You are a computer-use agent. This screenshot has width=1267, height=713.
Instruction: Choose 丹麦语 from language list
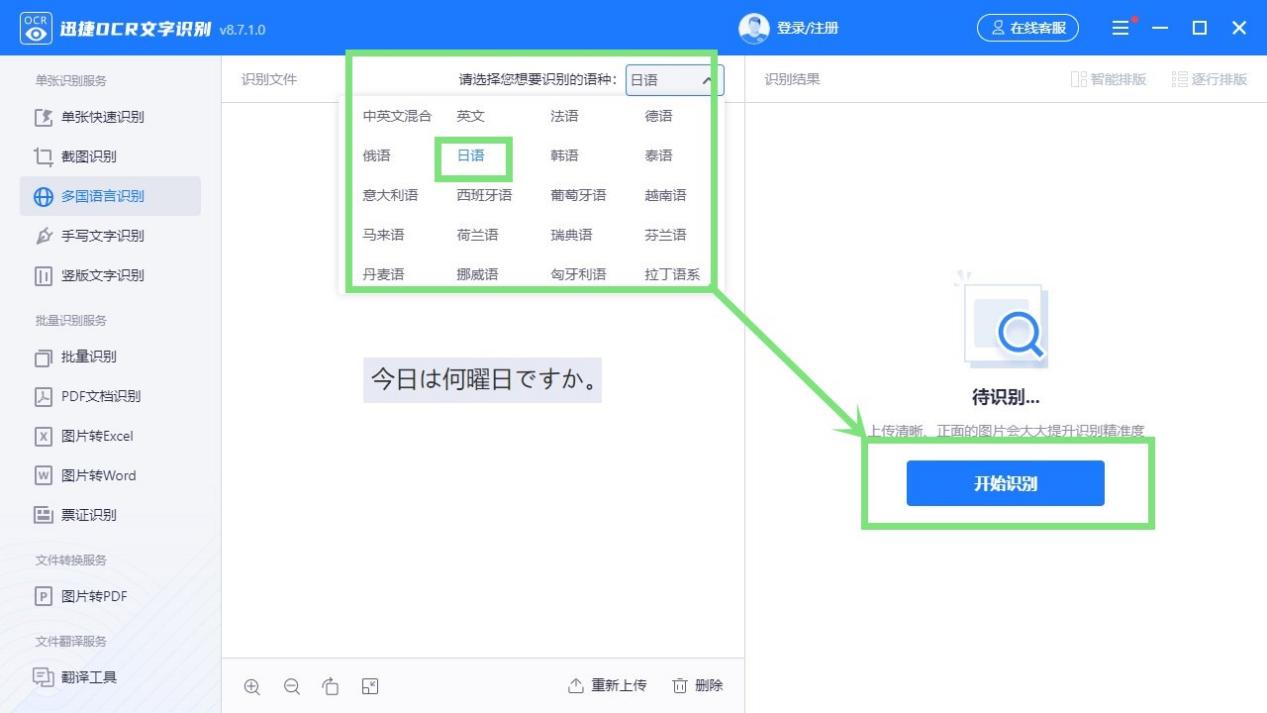click(x=383, y=274)
